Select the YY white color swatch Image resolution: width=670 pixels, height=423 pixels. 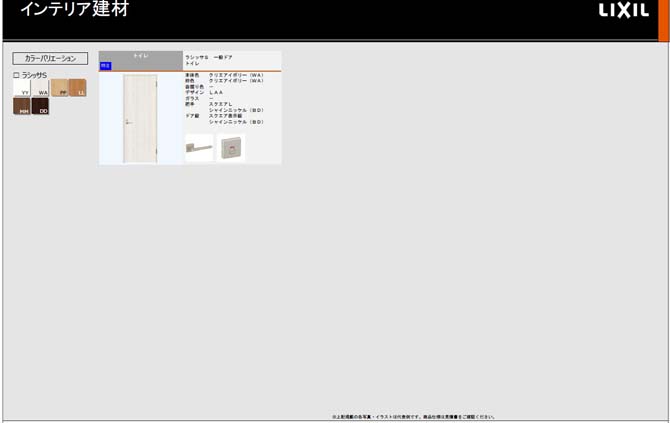[22, 88]
